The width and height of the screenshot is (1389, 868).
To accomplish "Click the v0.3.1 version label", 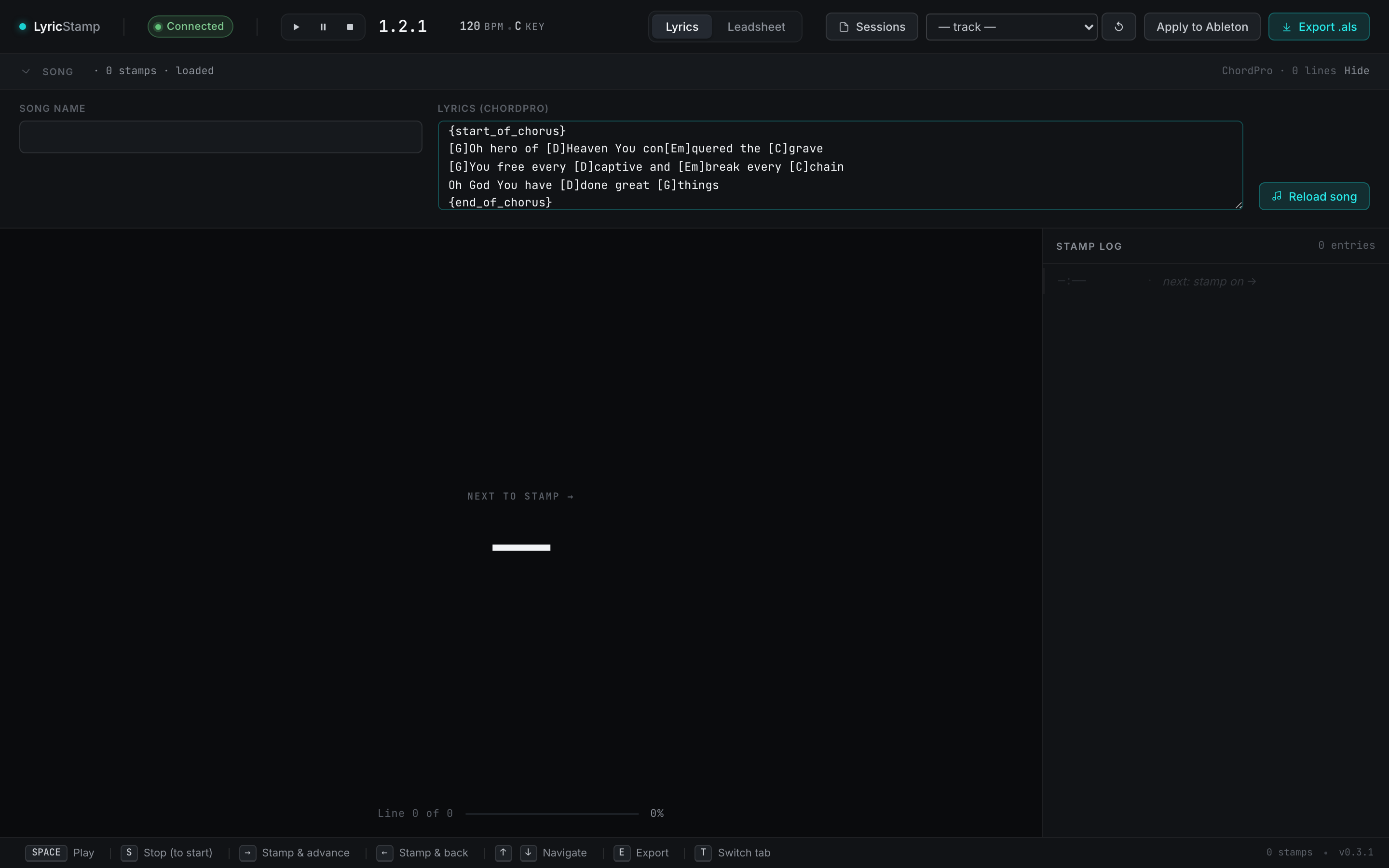I will 1356,852.
